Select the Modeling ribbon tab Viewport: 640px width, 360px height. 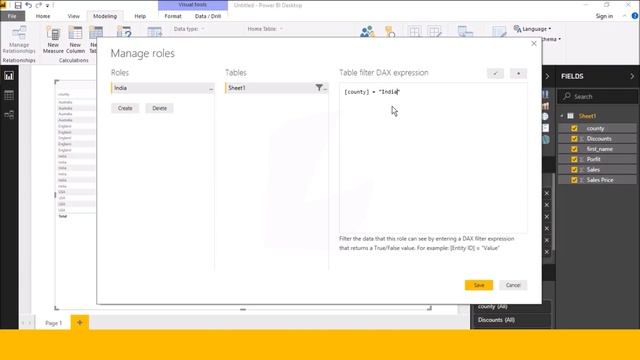[x=105, y=16]
